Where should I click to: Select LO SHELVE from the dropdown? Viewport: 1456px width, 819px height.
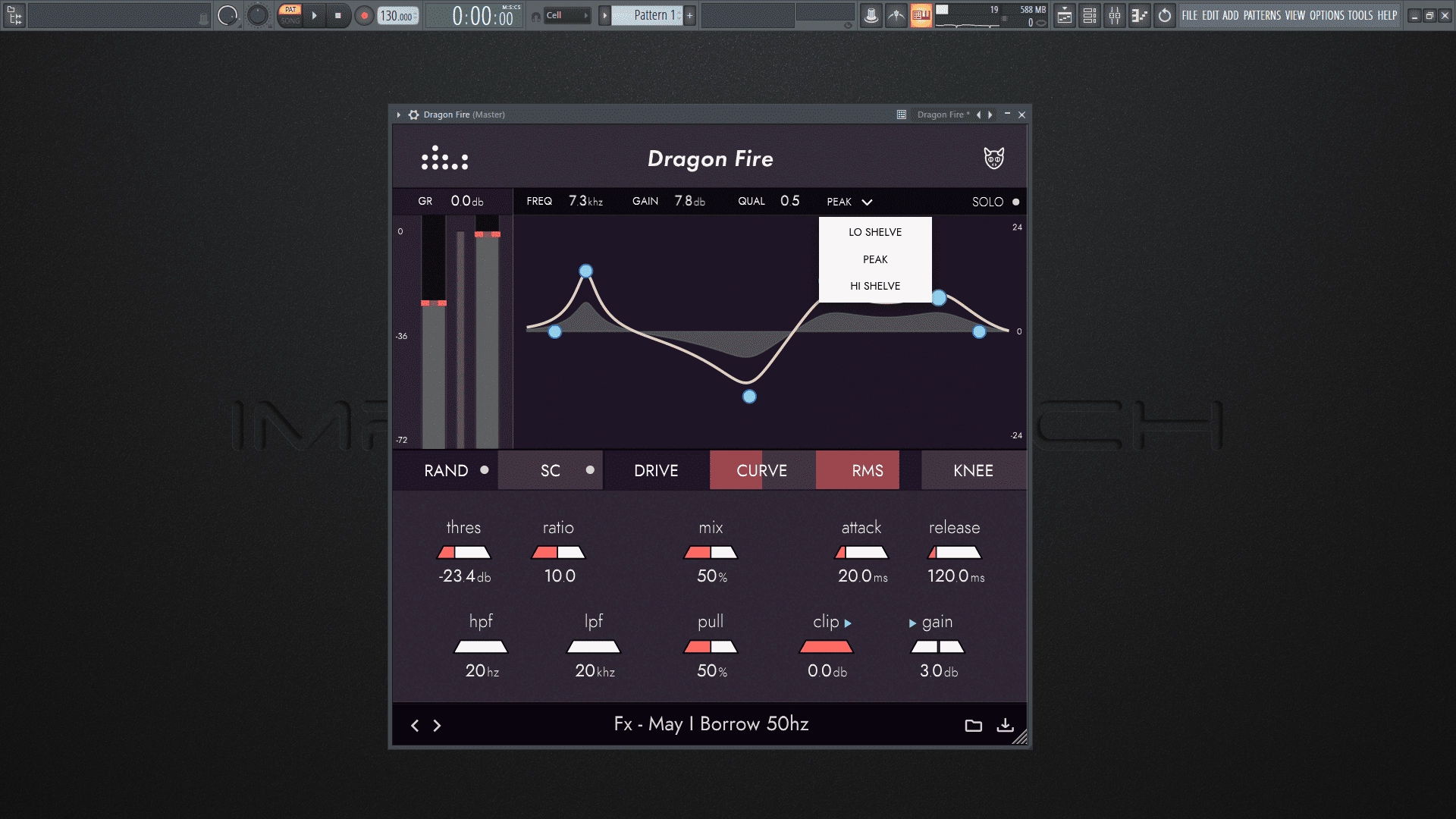[875, 232]
